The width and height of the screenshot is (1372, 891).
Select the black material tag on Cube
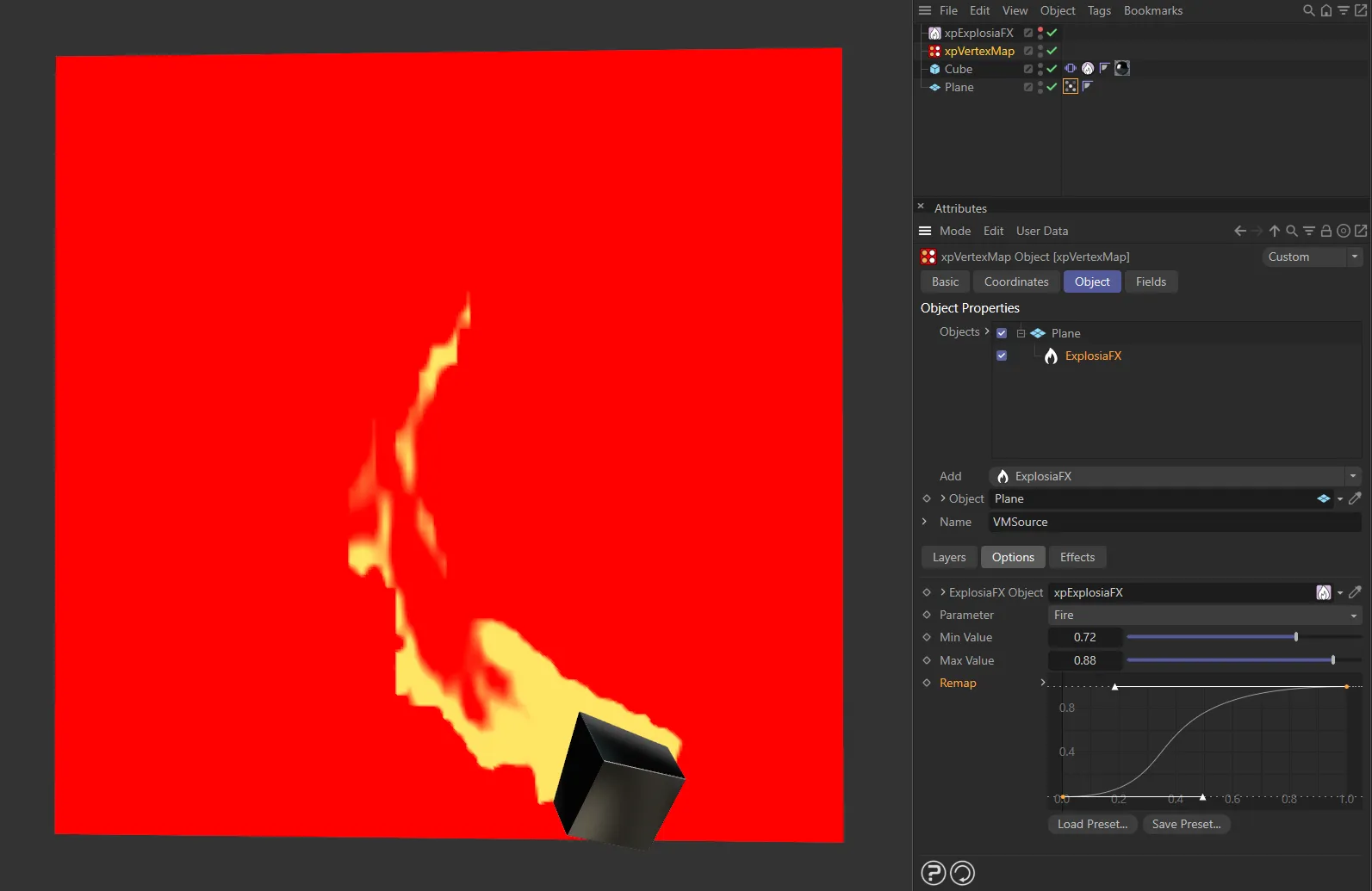1122,68
